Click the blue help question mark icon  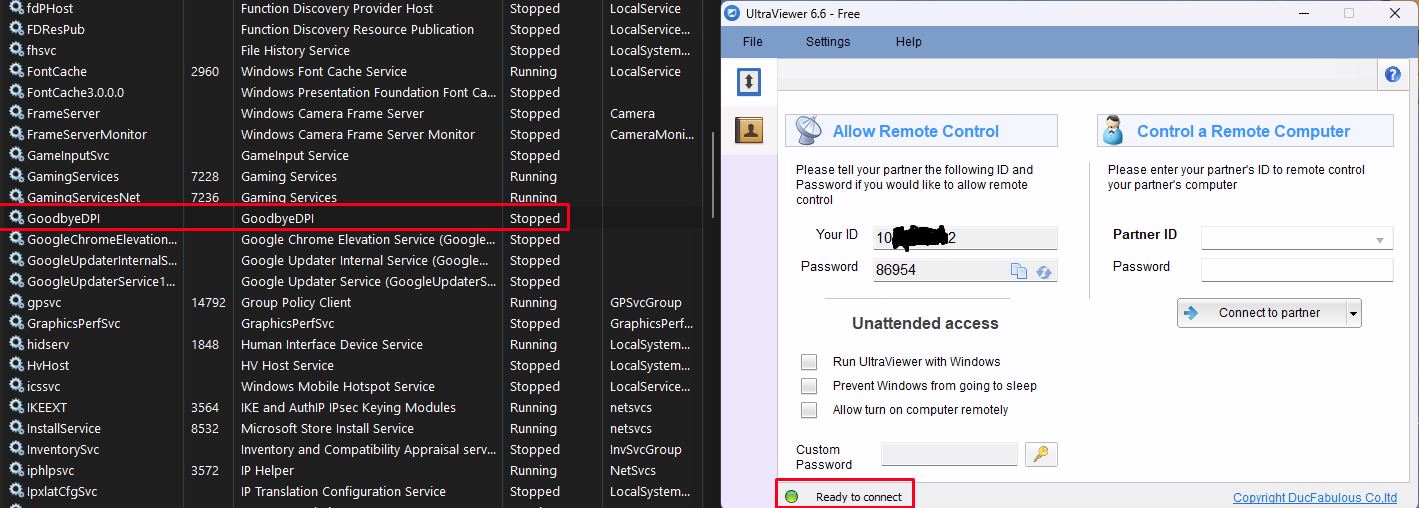[1392, 75]
